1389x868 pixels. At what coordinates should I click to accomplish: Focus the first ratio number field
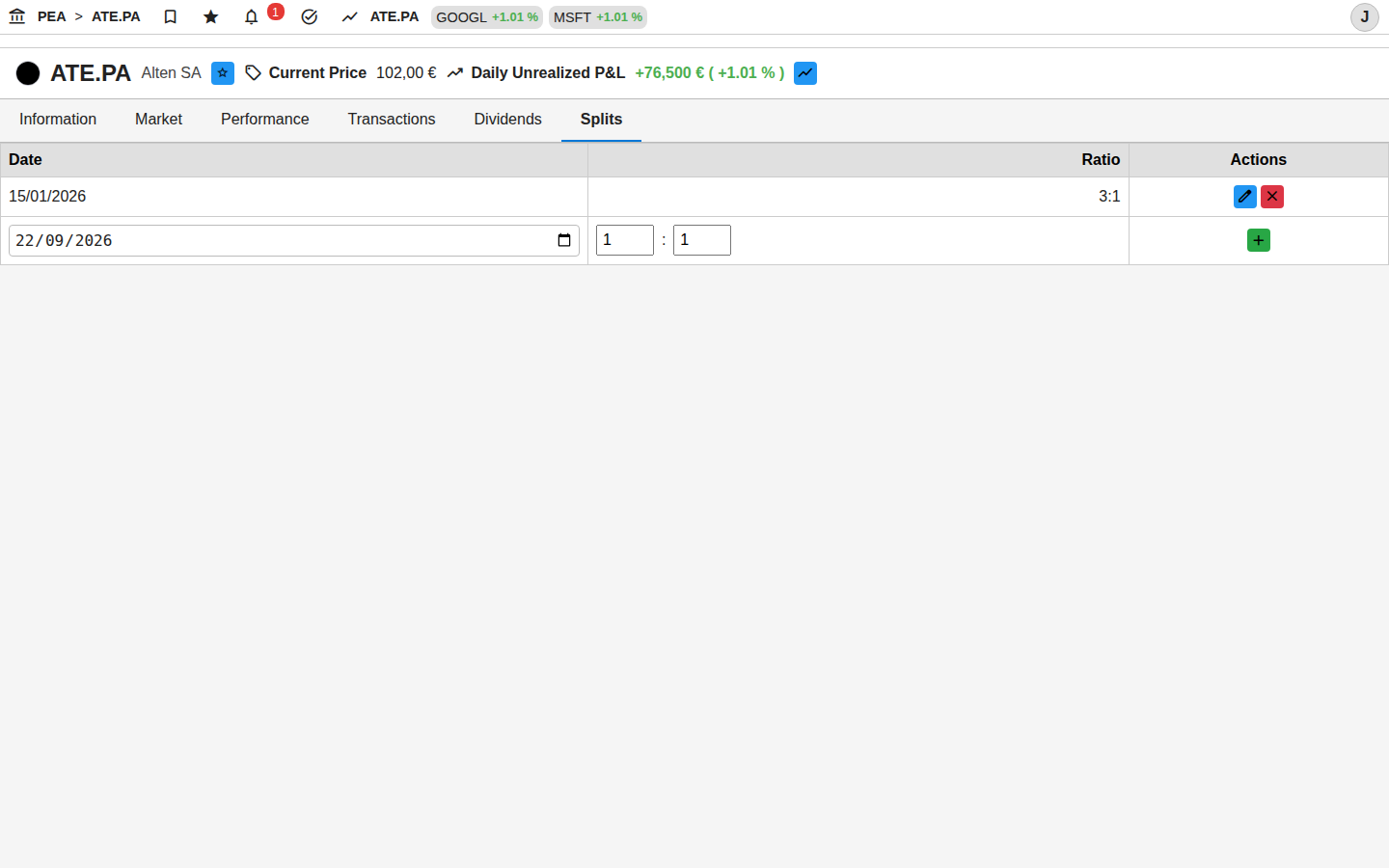pyautogui.click(x=625, y=240)
